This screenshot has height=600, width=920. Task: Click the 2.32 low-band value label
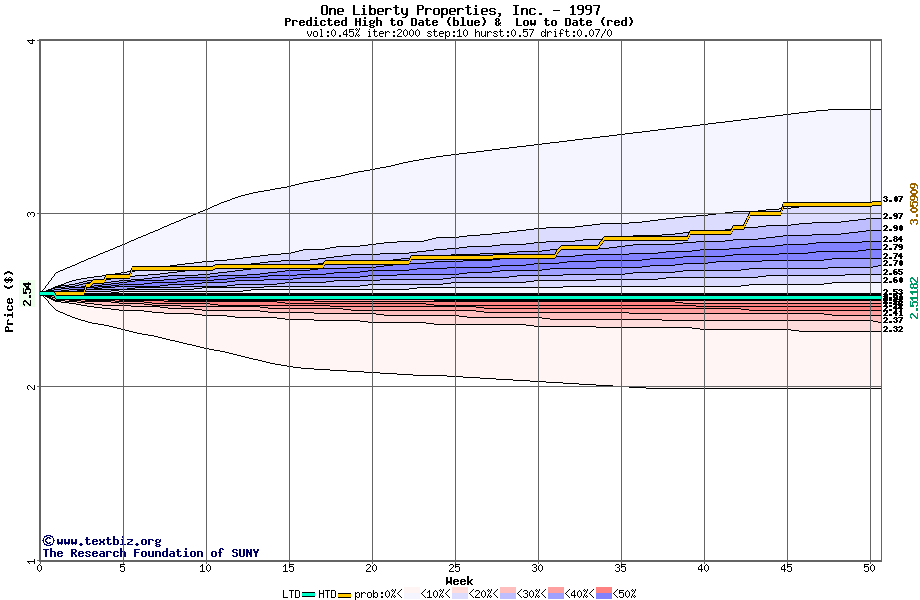(893, 329)
